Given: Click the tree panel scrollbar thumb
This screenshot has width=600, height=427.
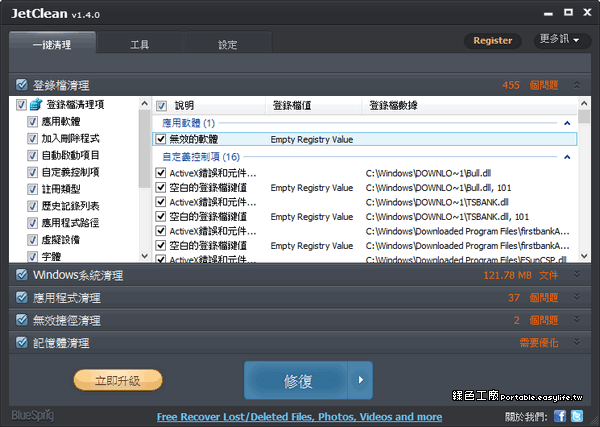Looking at the screenshot, I should click(145, 148).
